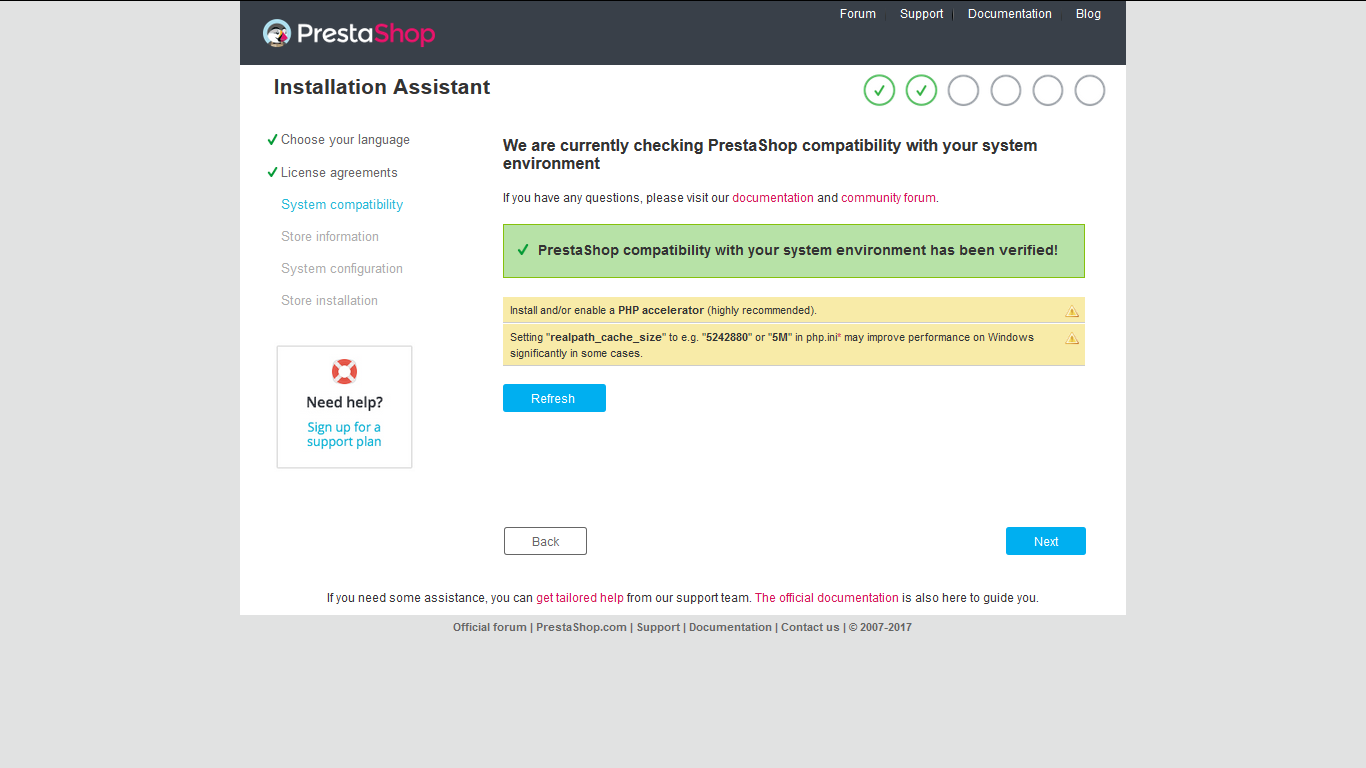Click the lifebuoy Need help icon
The image size is (1366, 768).
pos(344,372)
